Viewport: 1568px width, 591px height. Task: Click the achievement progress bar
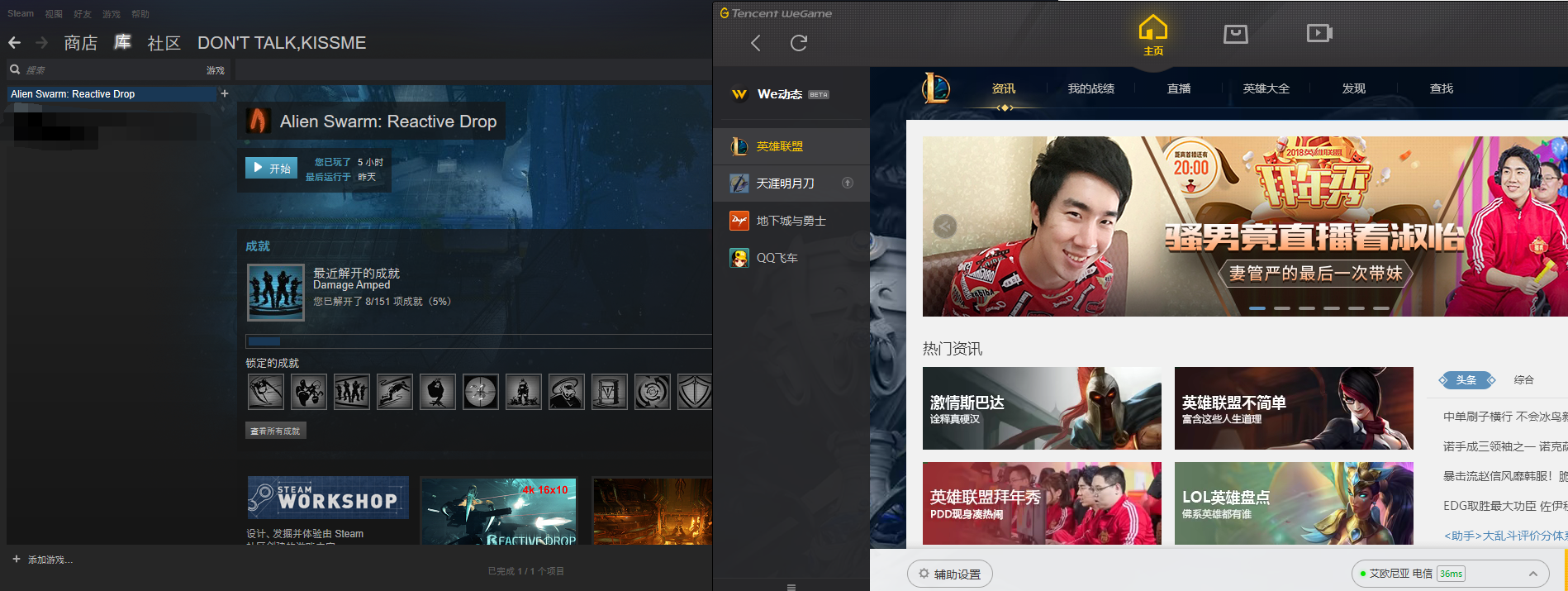coord(479,341)
